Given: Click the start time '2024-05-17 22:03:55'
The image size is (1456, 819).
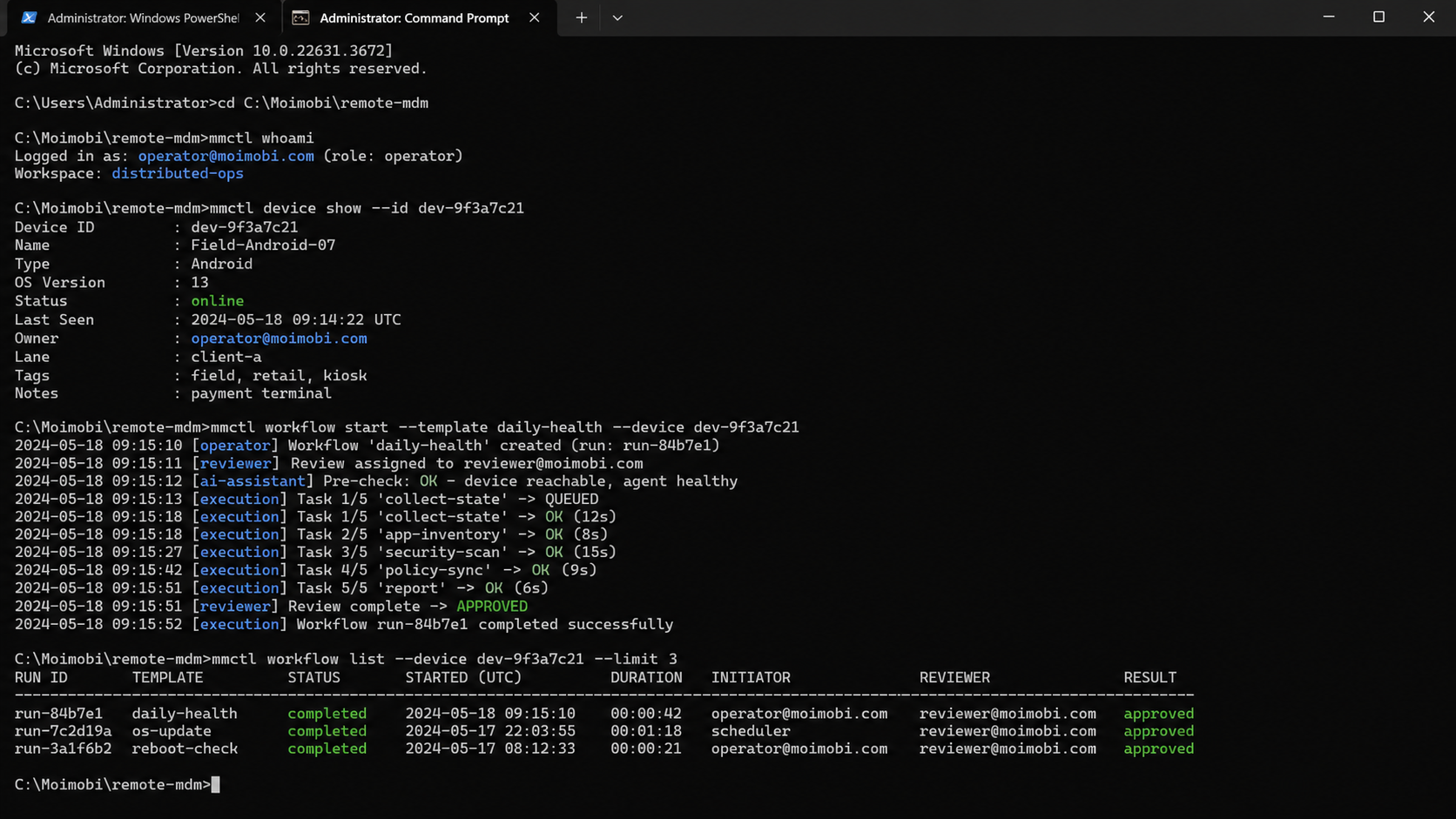Looking at the screenshot, I should pyautogui.click(x=490, y=731).
